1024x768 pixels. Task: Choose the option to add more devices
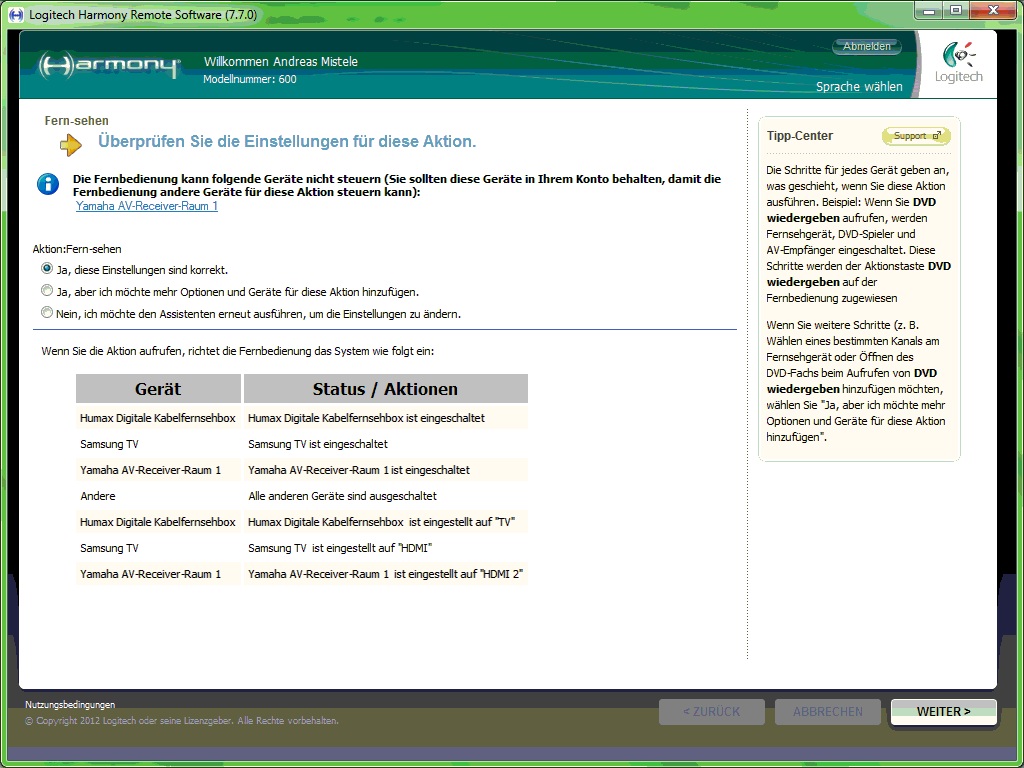[47, 291]
